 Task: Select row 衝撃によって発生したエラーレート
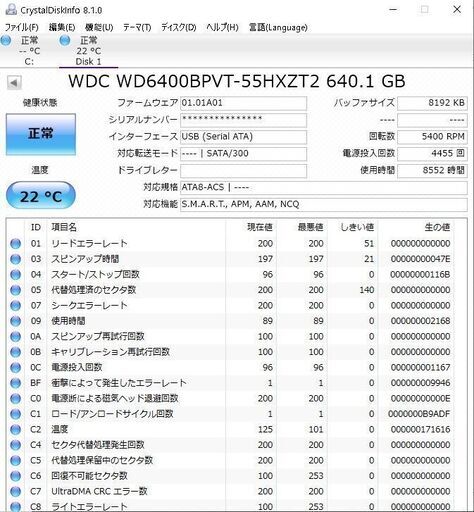click(x=230, y=383)
